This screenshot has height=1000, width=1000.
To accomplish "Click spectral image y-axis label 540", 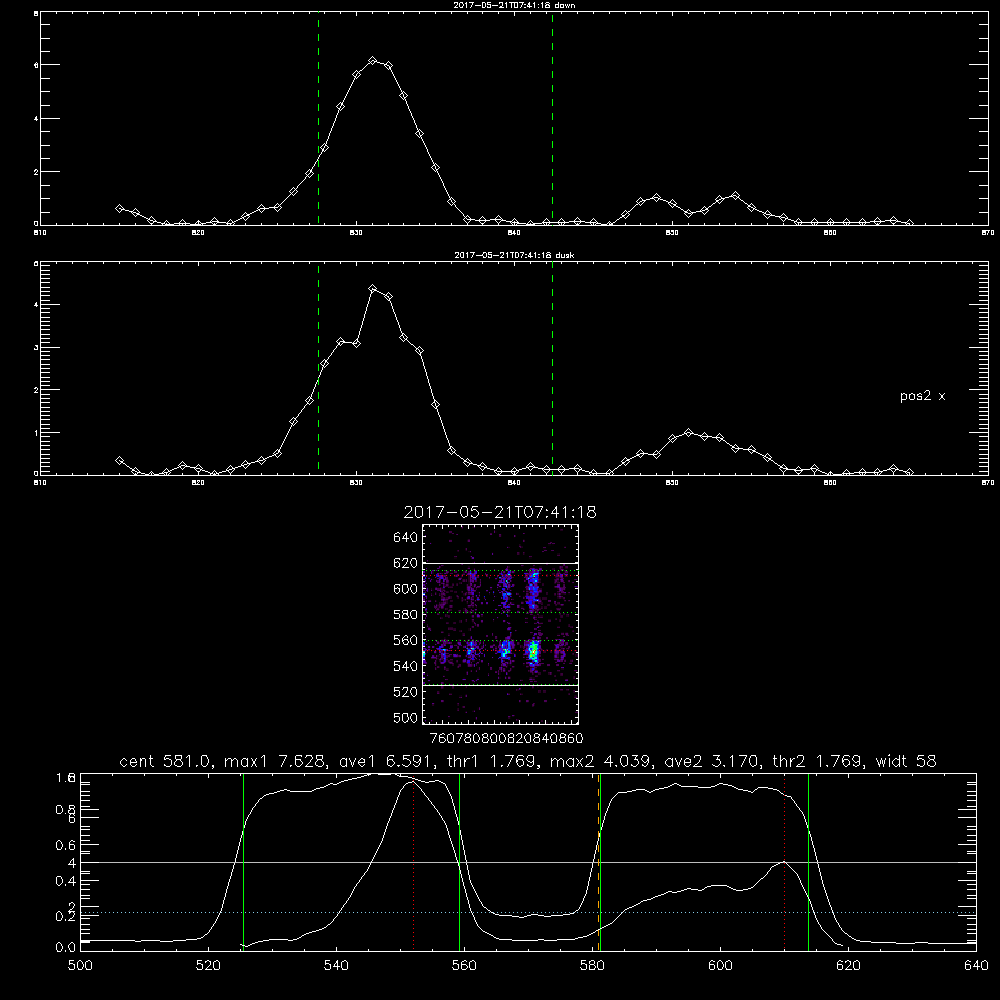I will coord(406,666).
